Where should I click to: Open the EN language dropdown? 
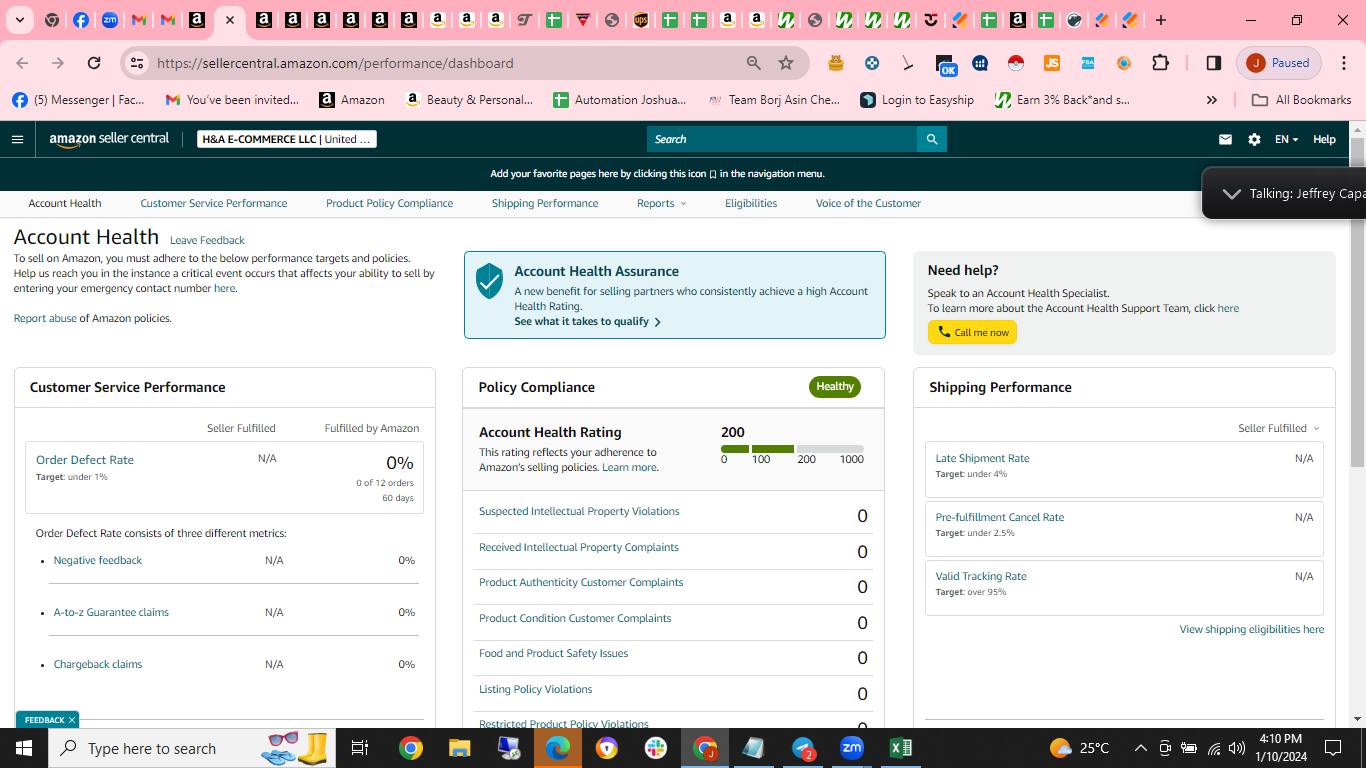[1286, 139]
